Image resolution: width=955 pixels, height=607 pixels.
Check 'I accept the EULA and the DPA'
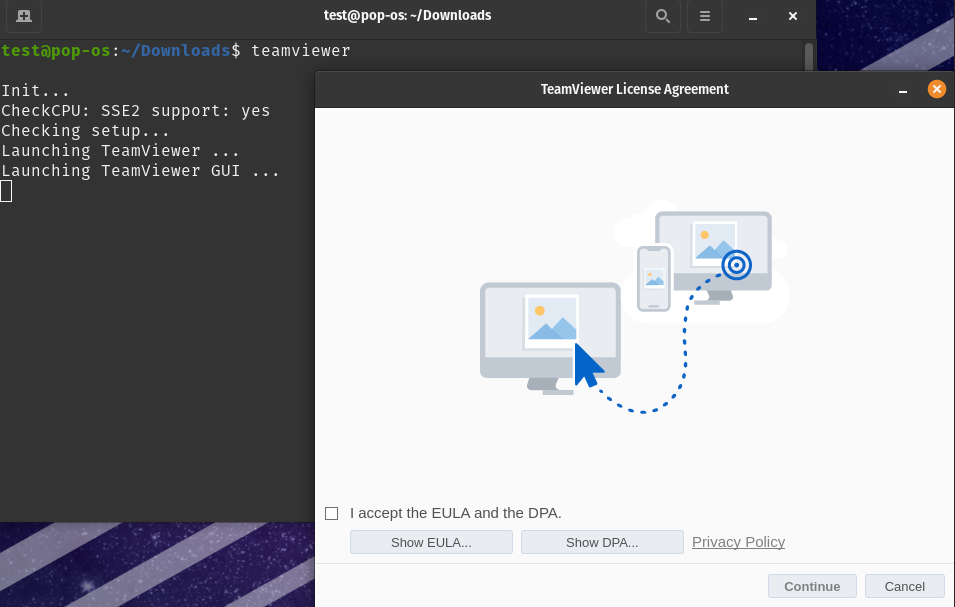[331, 514]
